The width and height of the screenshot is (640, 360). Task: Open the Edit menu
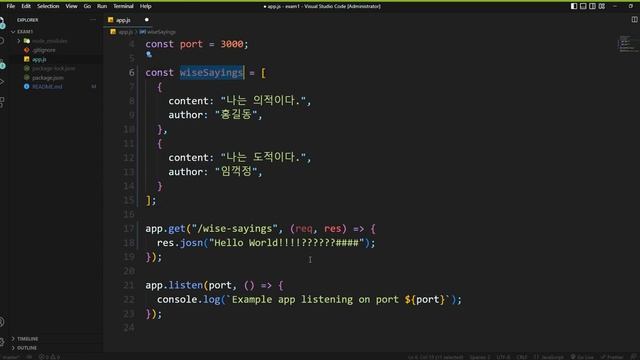pyautogui.click(x=26, y=6)
